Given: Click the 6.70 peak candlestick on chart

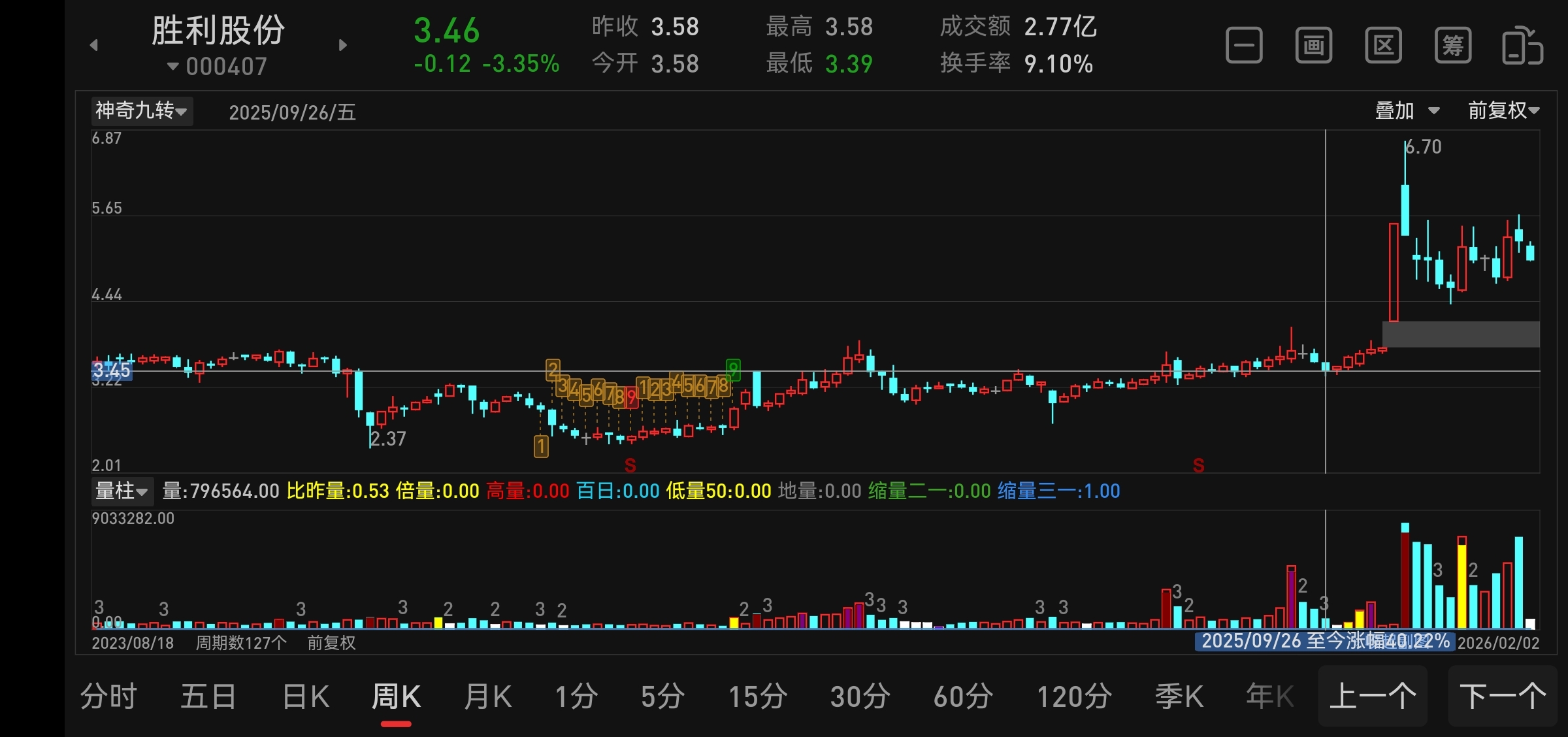Looking at the screenshot, I should [1405, 209].
